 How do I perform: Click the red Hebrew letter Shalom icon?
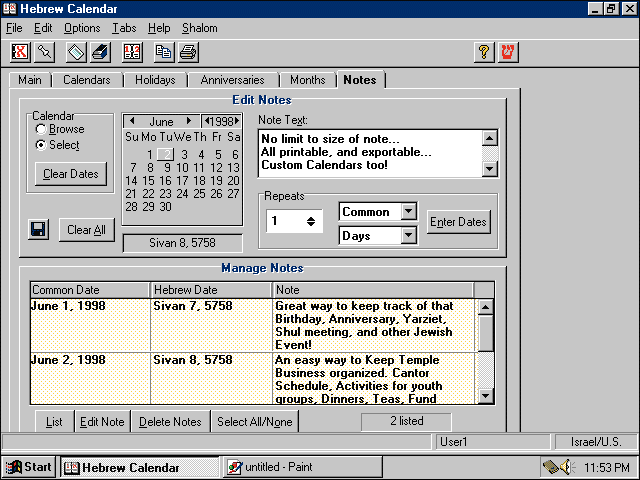click(x=508, y=52)
